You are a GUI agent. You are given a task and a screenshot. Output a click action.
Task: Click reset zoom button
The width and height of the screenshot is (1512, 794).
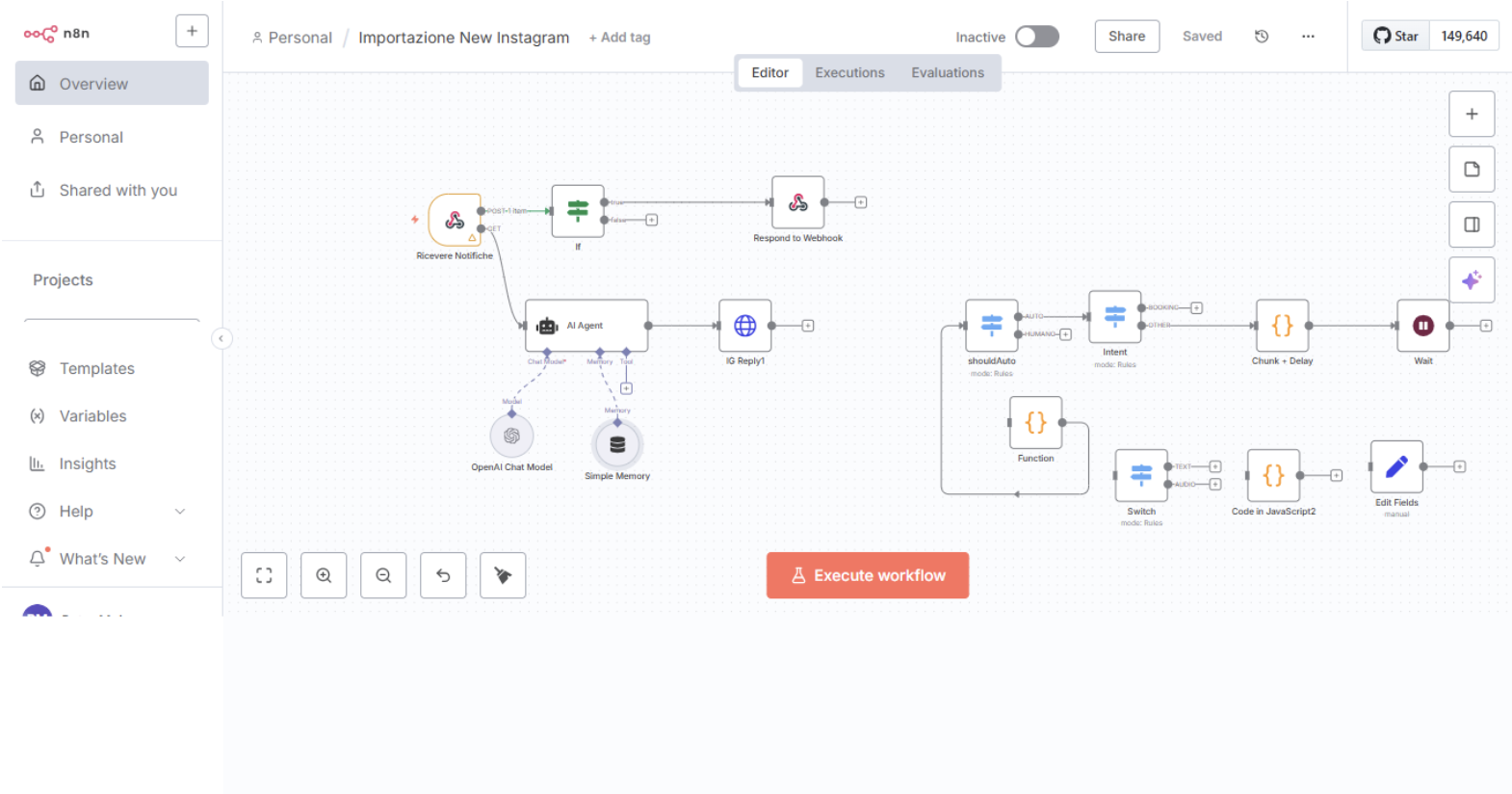(443, 575)
